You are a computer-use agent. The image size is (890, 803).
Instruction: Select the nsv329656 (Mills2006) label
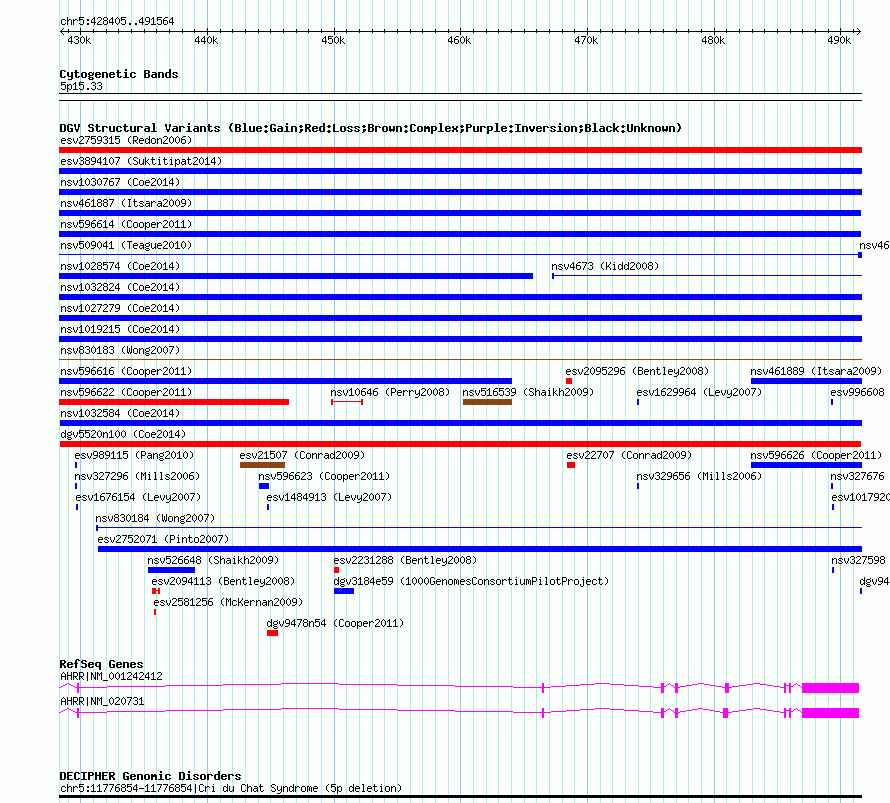[699, 476]
